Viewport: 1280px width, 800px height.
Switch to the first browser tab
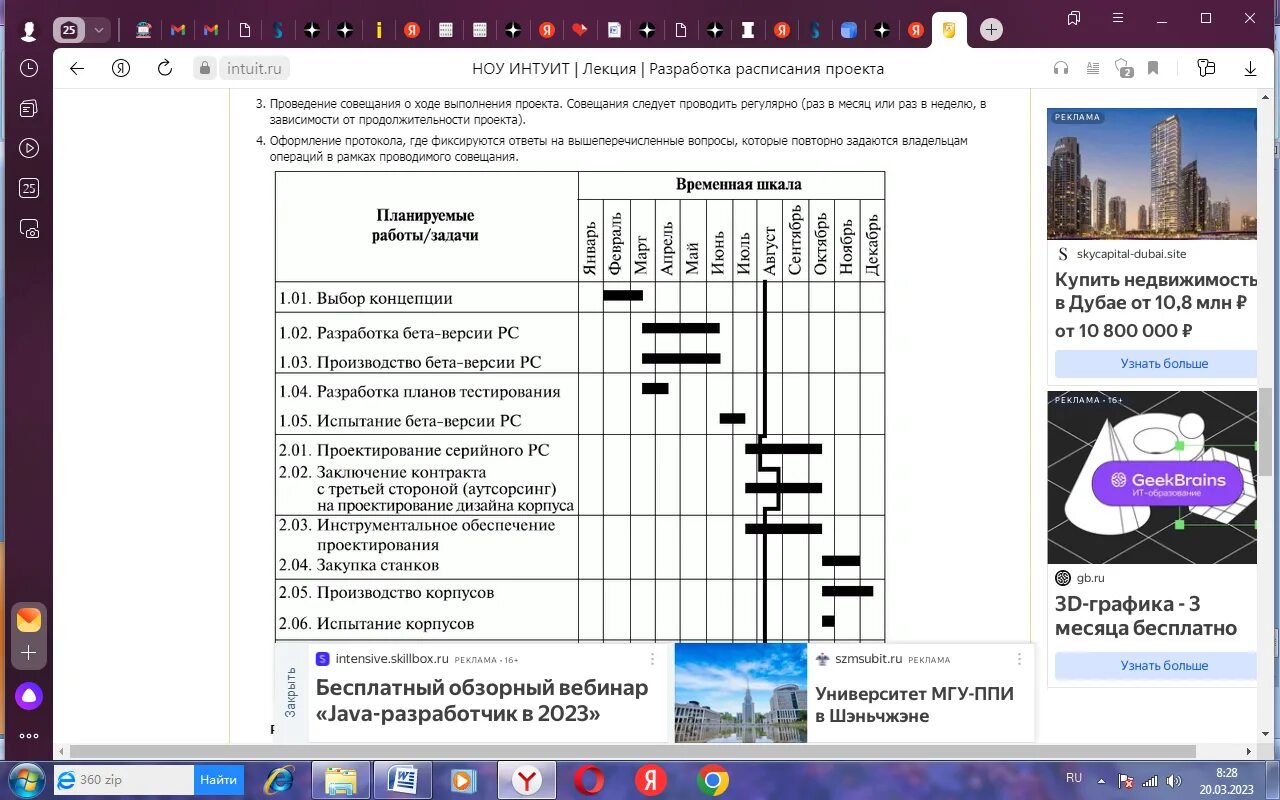143,29
